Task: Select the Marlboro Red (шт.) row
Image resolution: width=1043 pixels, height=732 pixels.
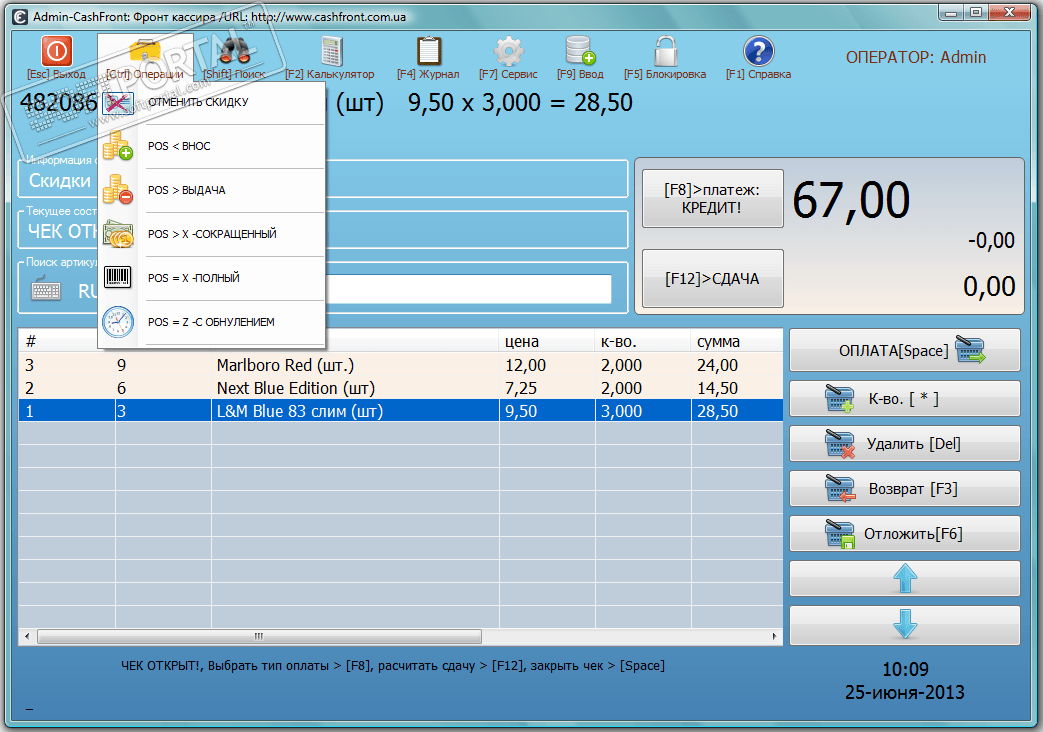Action: pyautogui.click(x=400, y=365)
